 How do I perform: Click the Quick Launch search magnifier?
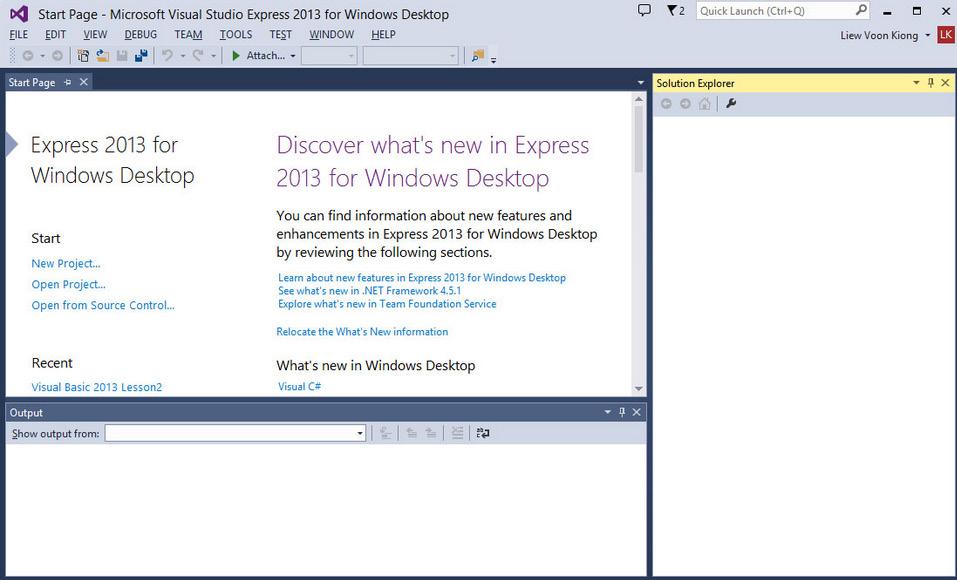click(x=861, y=10)
